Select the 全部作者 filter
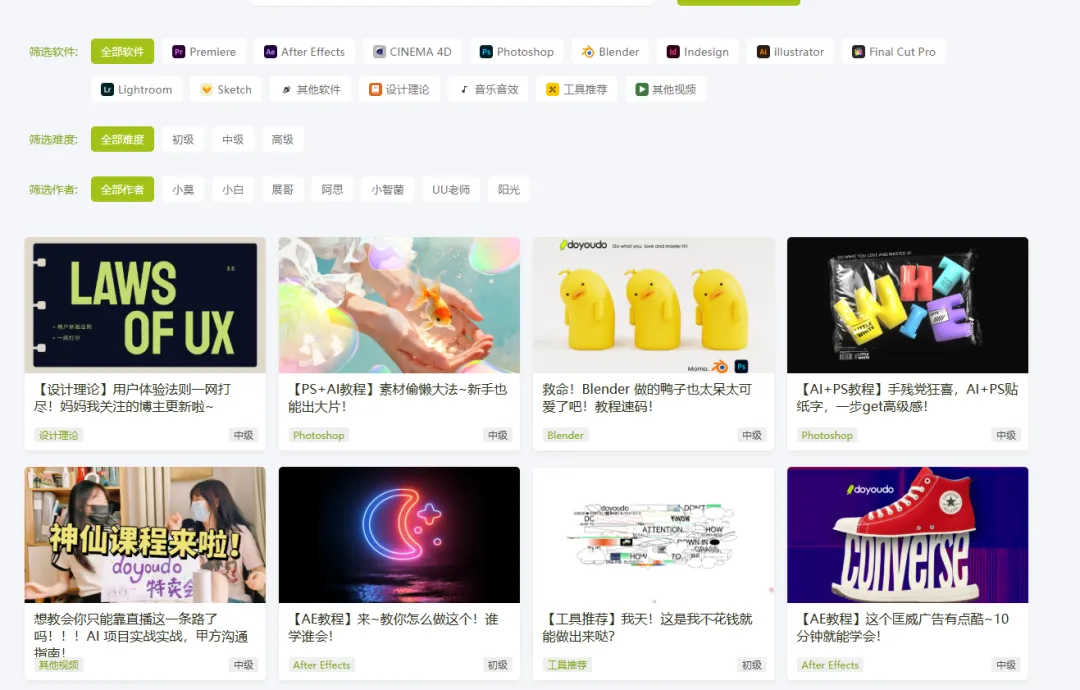Viewport: 1080px width, 690px height. point(123,189)
